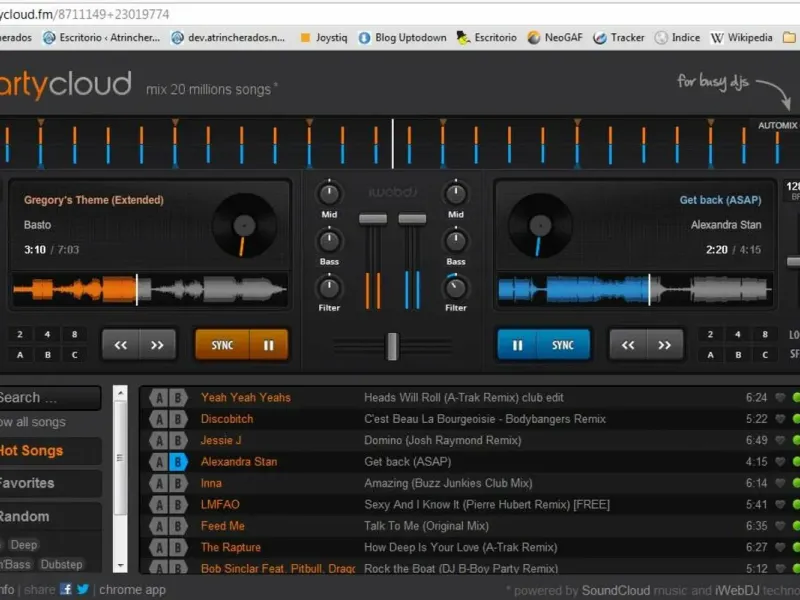Screen dimensions: 800x600
Task: Fast-forward the right deck track
Action: pos(664,345)
